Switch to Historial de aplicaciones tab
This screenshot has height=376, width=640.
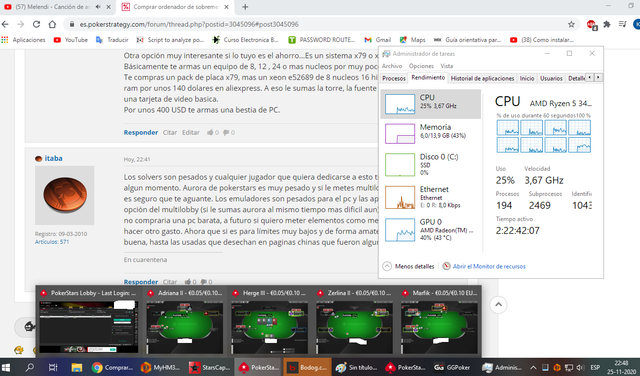click(x=482, y=78)
